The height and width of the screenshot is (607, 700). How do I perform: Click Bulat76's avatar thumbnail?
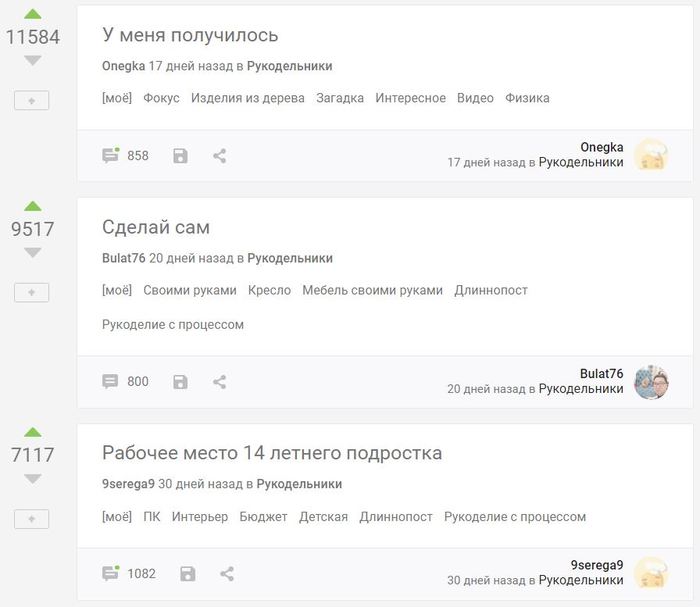coord(651,382)
